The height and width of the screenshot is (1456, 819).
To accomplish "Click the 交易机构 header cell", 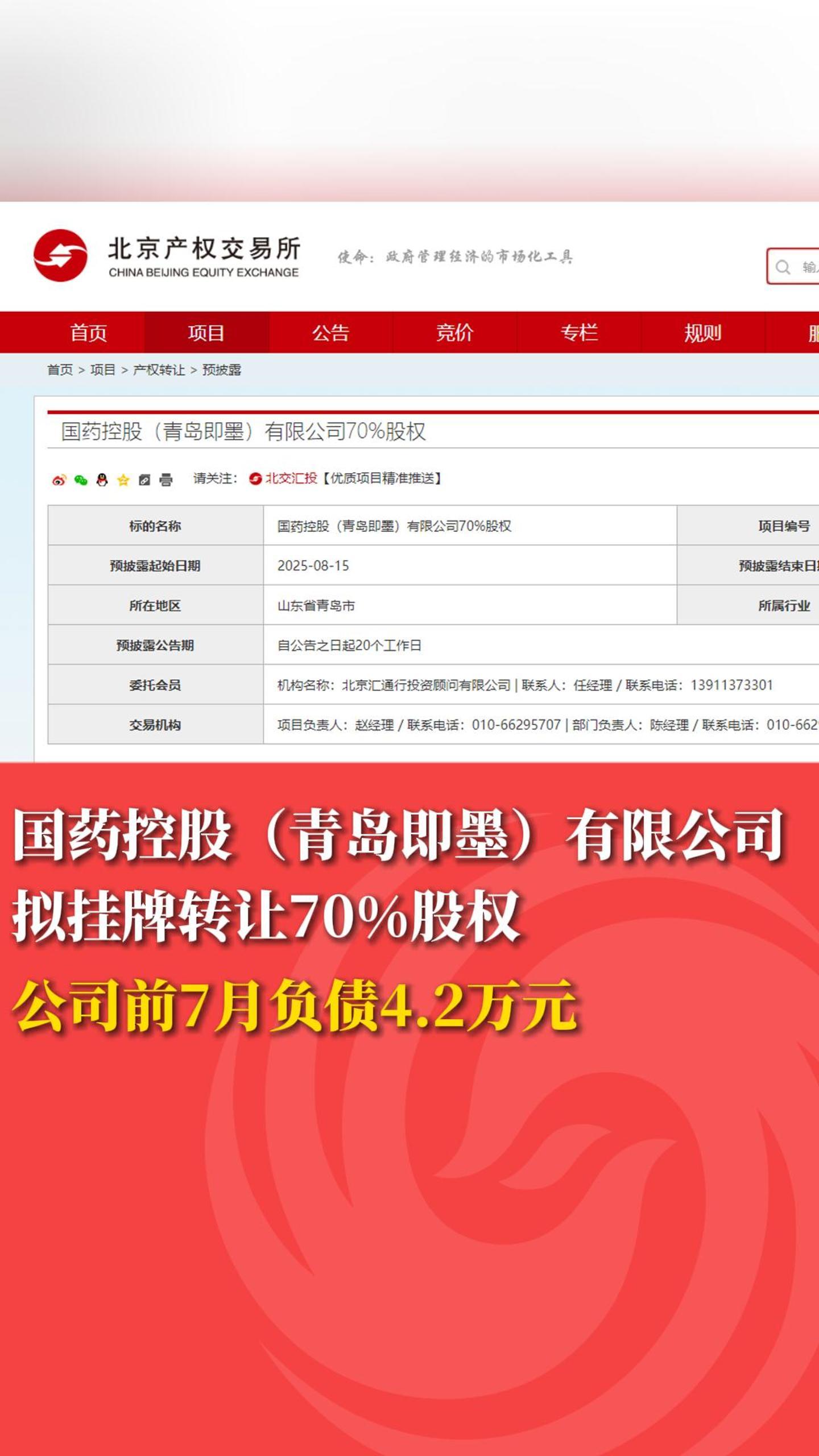I will coord(155,725).
